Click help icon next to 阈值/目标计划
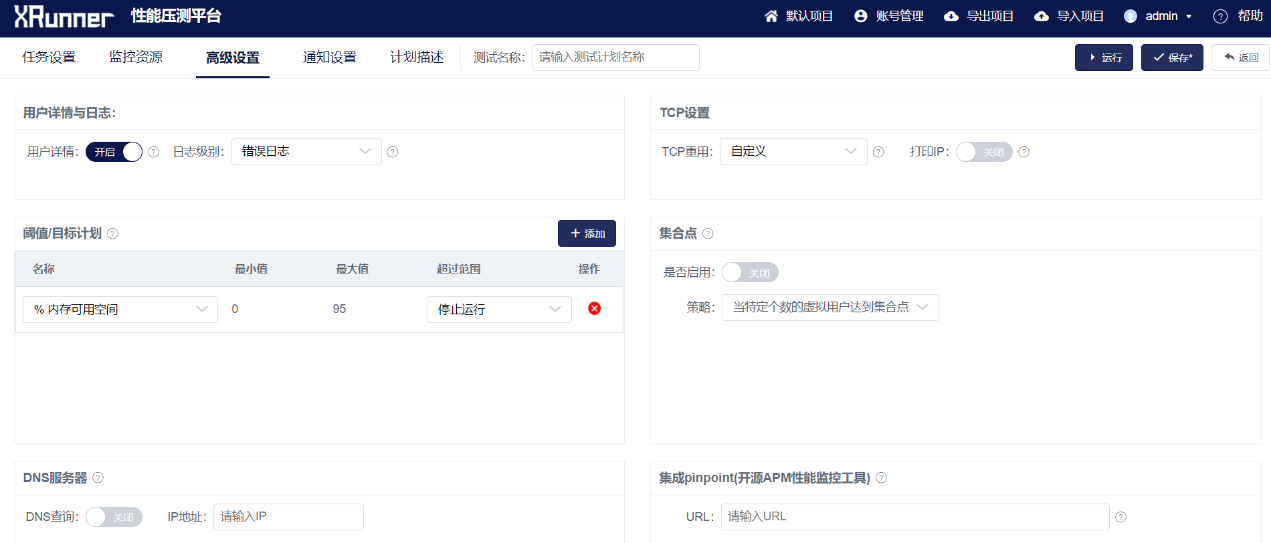Screen dimensions: 1271x543 (x=113, y=234)
